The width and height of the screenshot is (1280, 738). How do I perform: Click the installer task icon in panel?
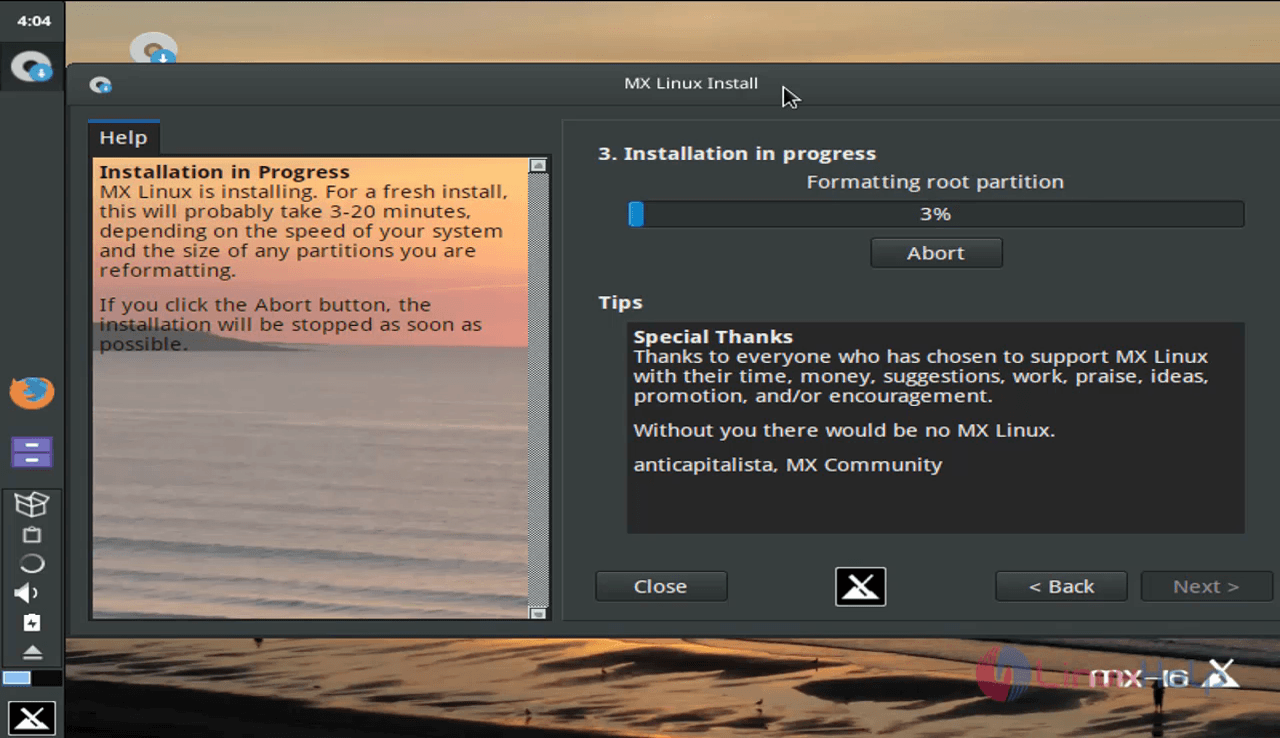tap(30, 67)
